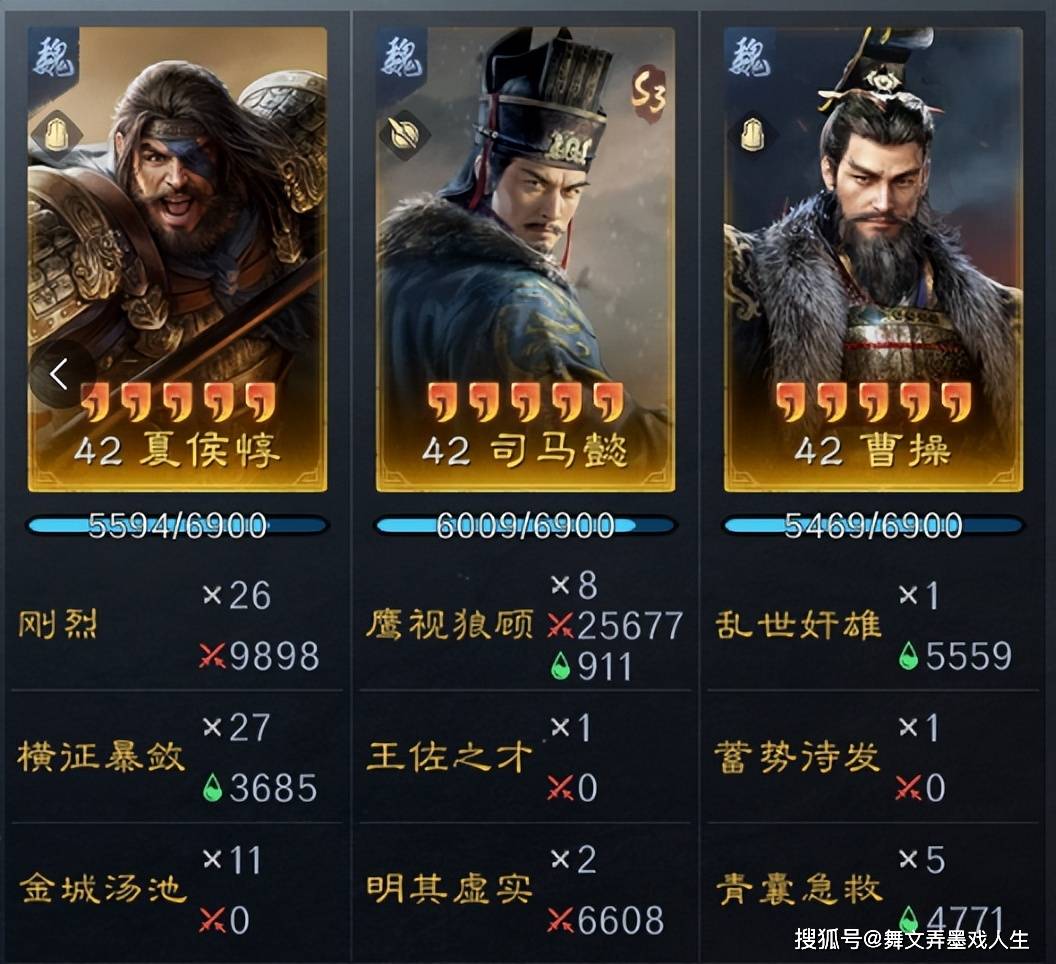
Task: Click the shield troop icon on 夏侯惇 card
Action: point(57,135)
